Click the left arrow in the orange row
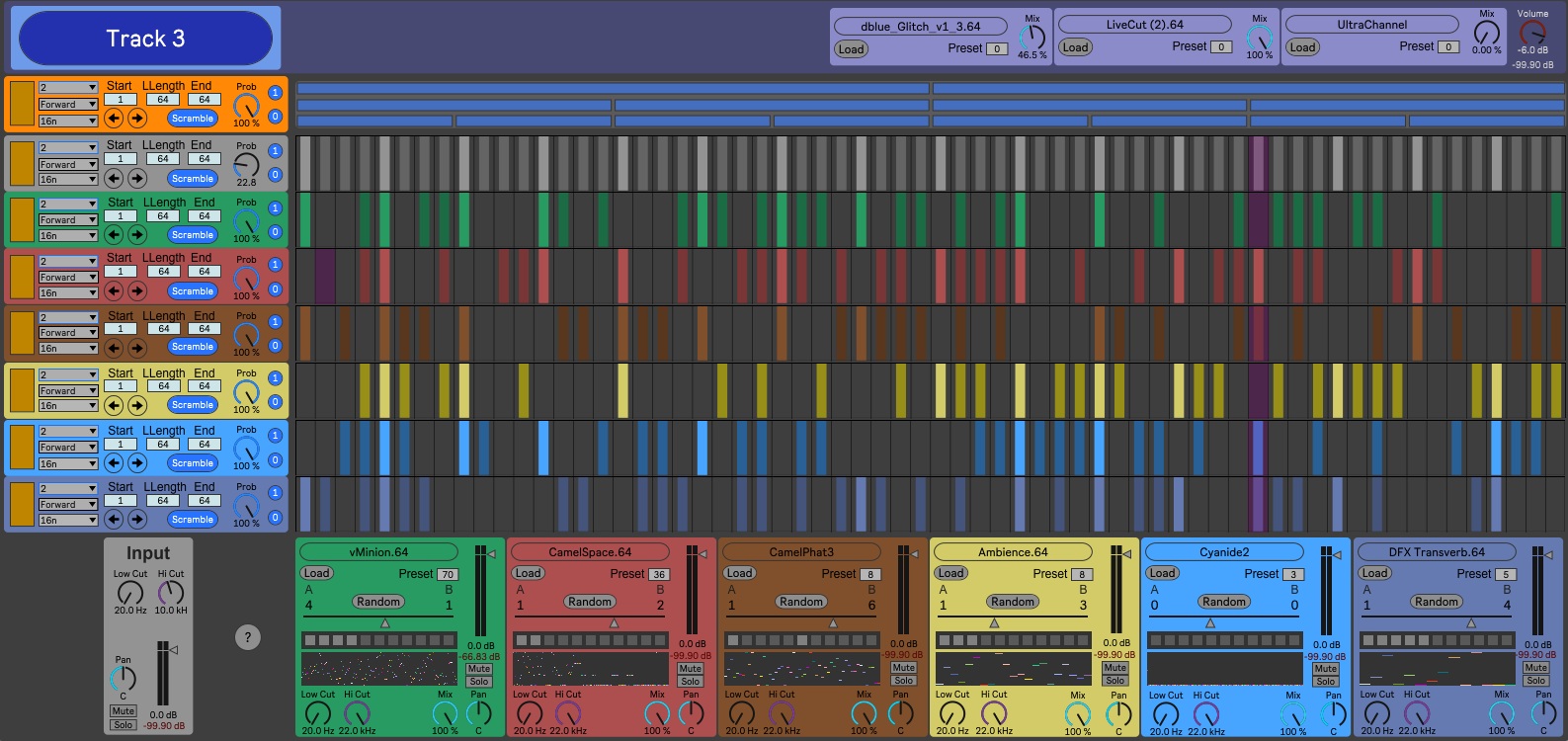 click(114, 119)
